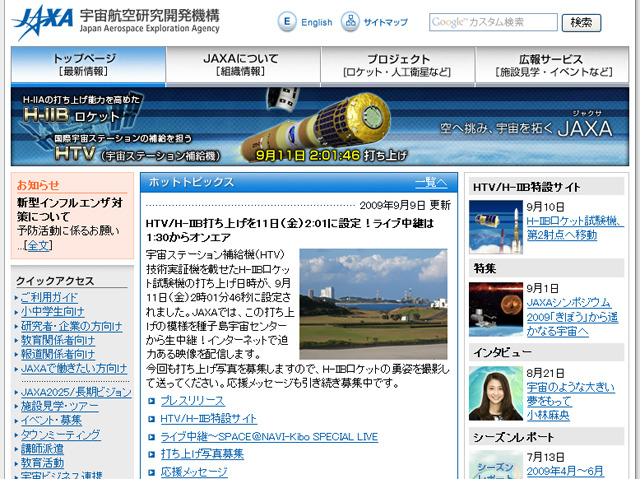Open the 打ち上げ写真募集 link
The height and width of the screenshot is (479, 640).
(202, 454)
